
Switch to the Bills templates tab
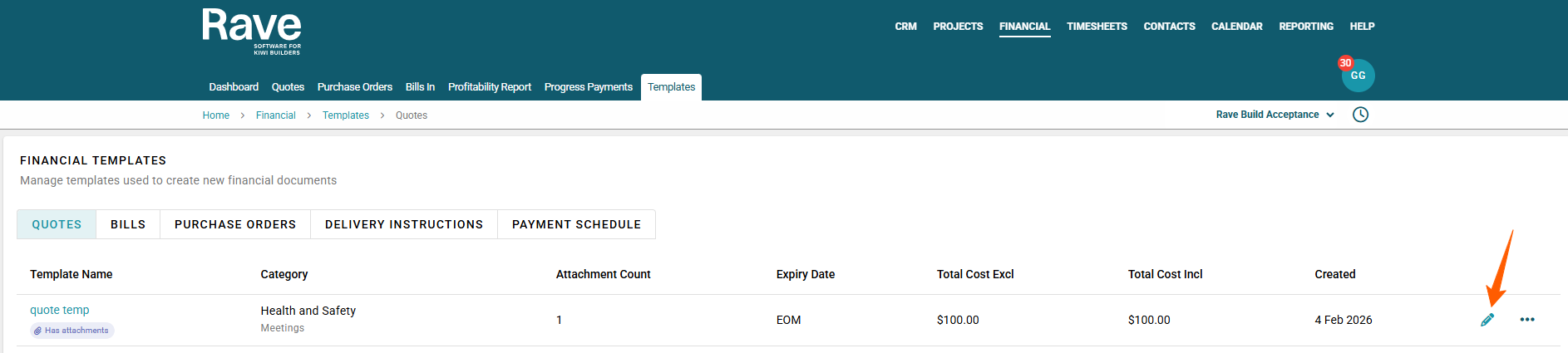point(128,224)
